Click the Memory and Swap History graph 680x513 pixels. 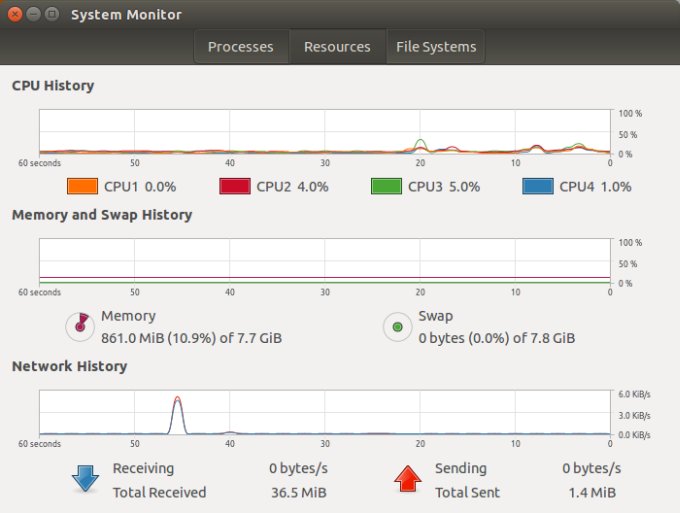pos(325,262)
